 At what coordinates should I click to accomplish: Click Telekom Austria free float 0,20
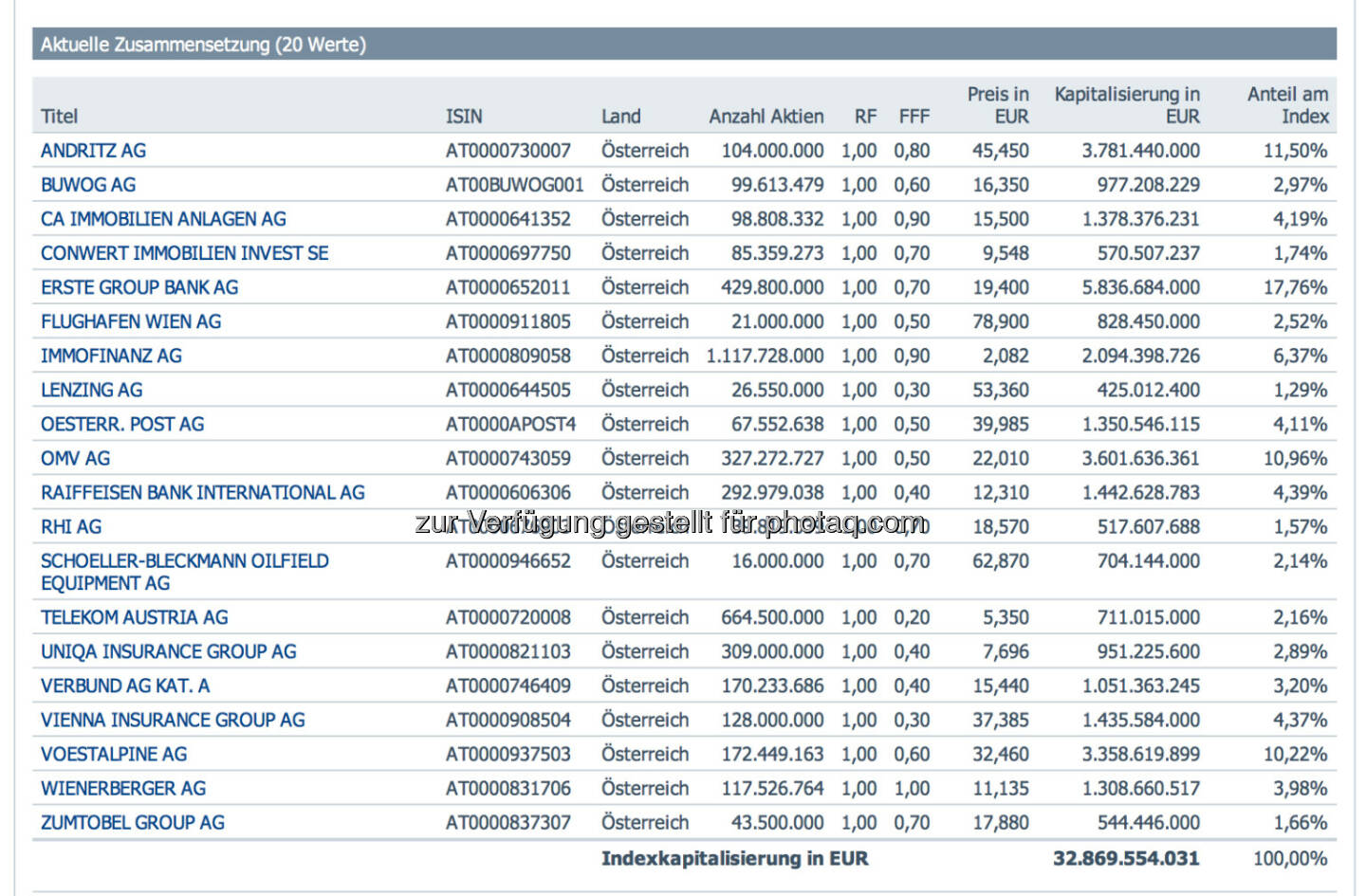(912, 617)
